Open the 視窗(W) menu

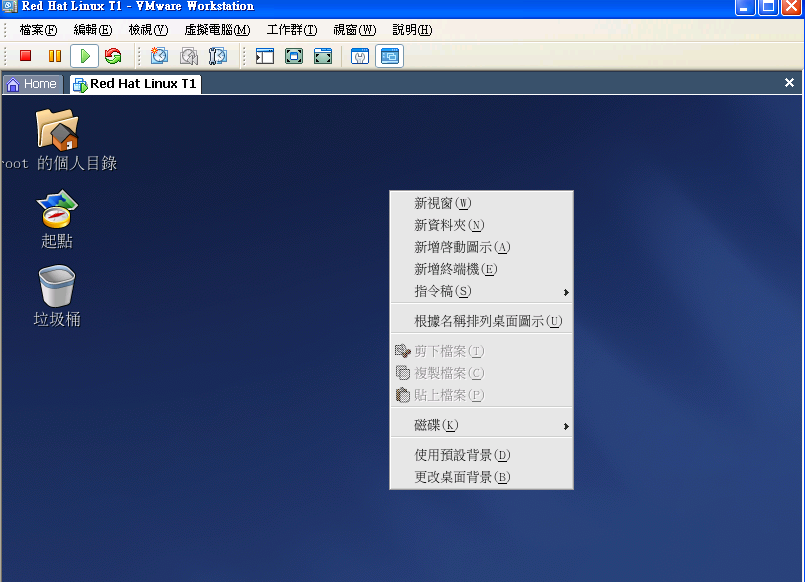[x=355, y=30]
